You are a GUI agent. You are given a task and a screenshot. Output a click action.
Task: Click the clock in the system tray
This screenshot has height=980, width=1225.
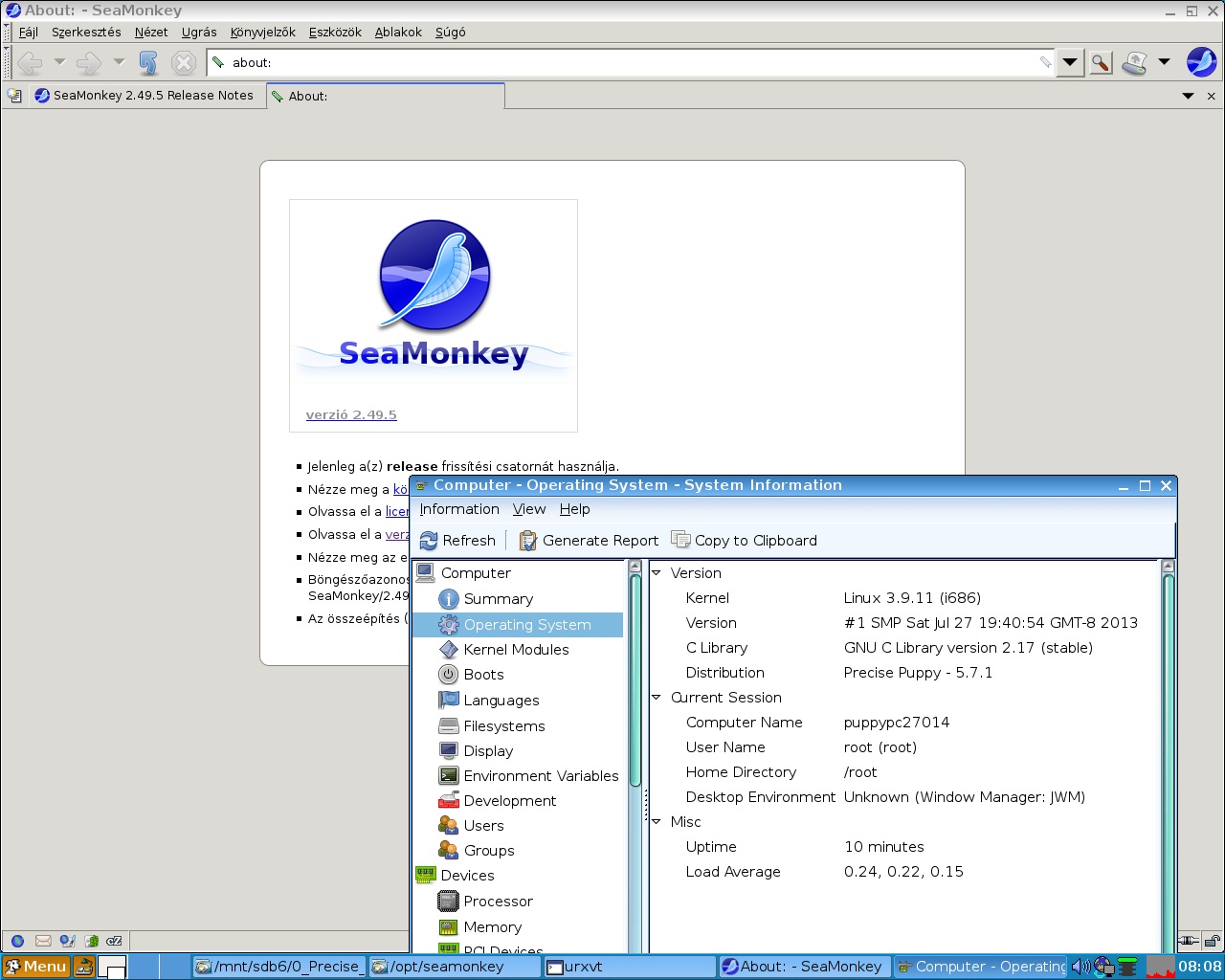point(1200,967)
